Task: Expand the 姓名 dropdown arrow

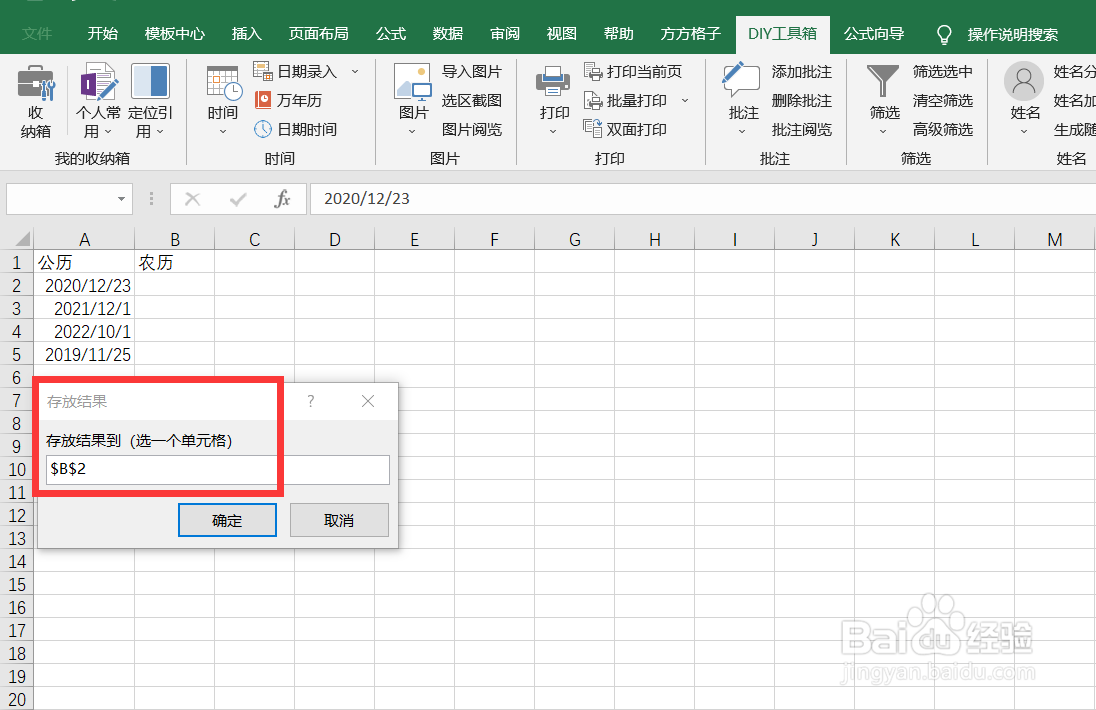Action: 1024,131
